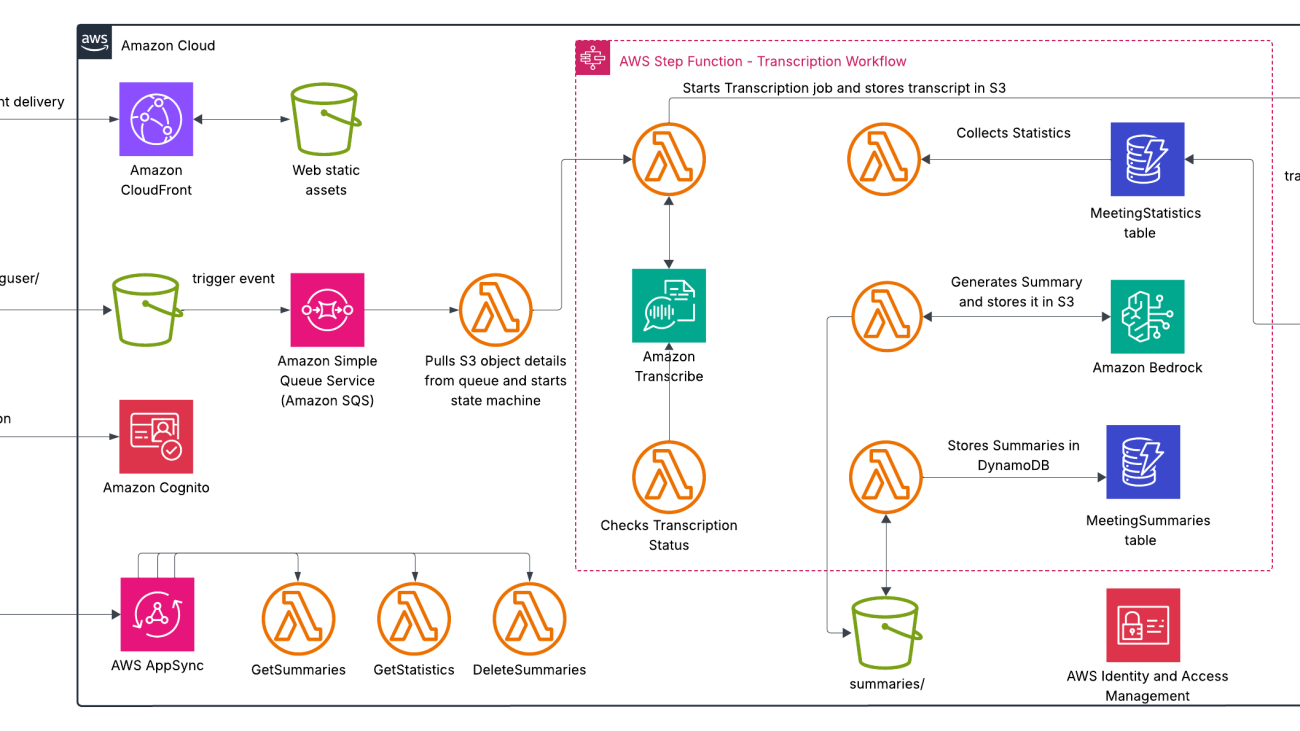
Task: Select the Stores Summaries Lambda icon
Action: 886,476
